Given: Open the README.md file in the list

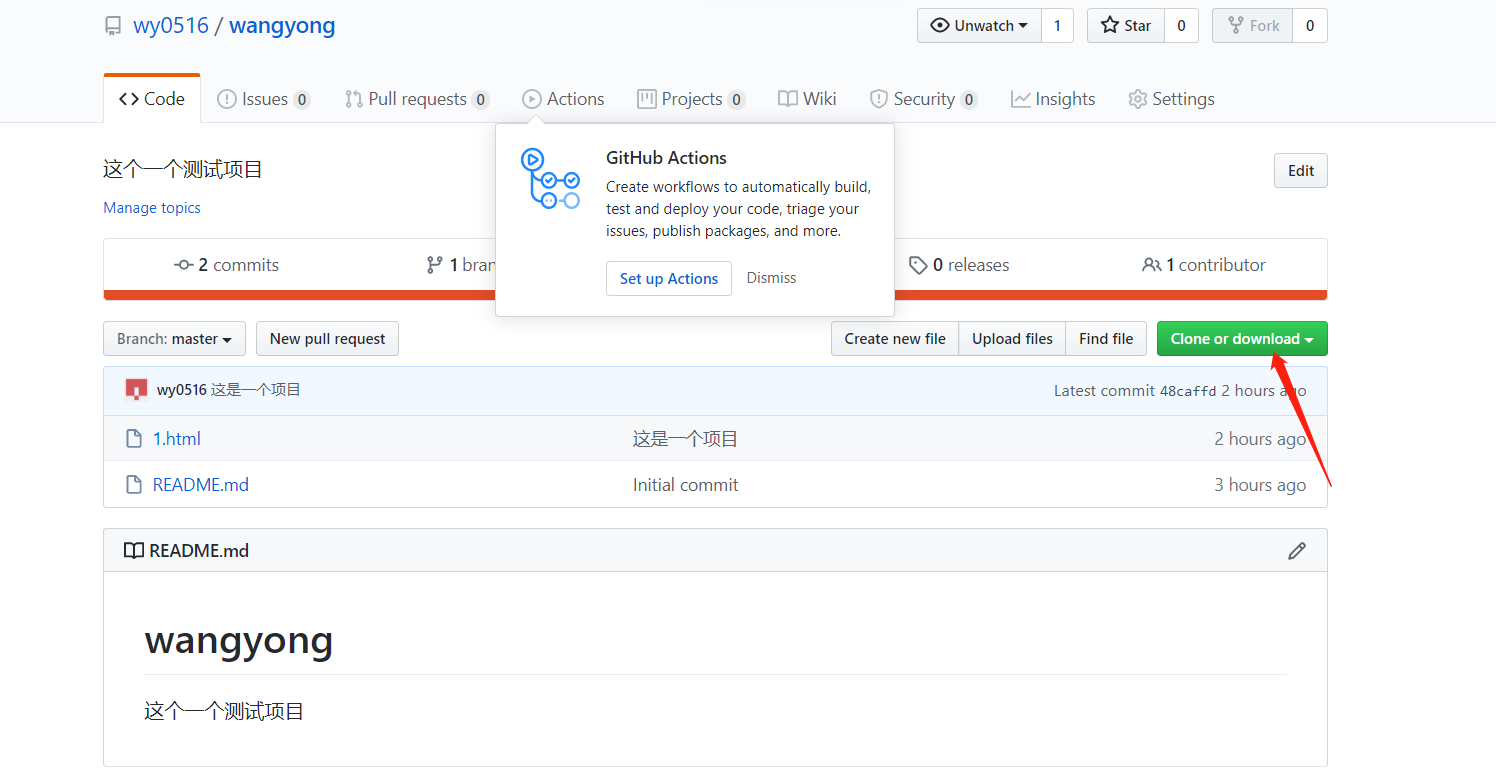Looking at the screenshot, I should 201,485.
